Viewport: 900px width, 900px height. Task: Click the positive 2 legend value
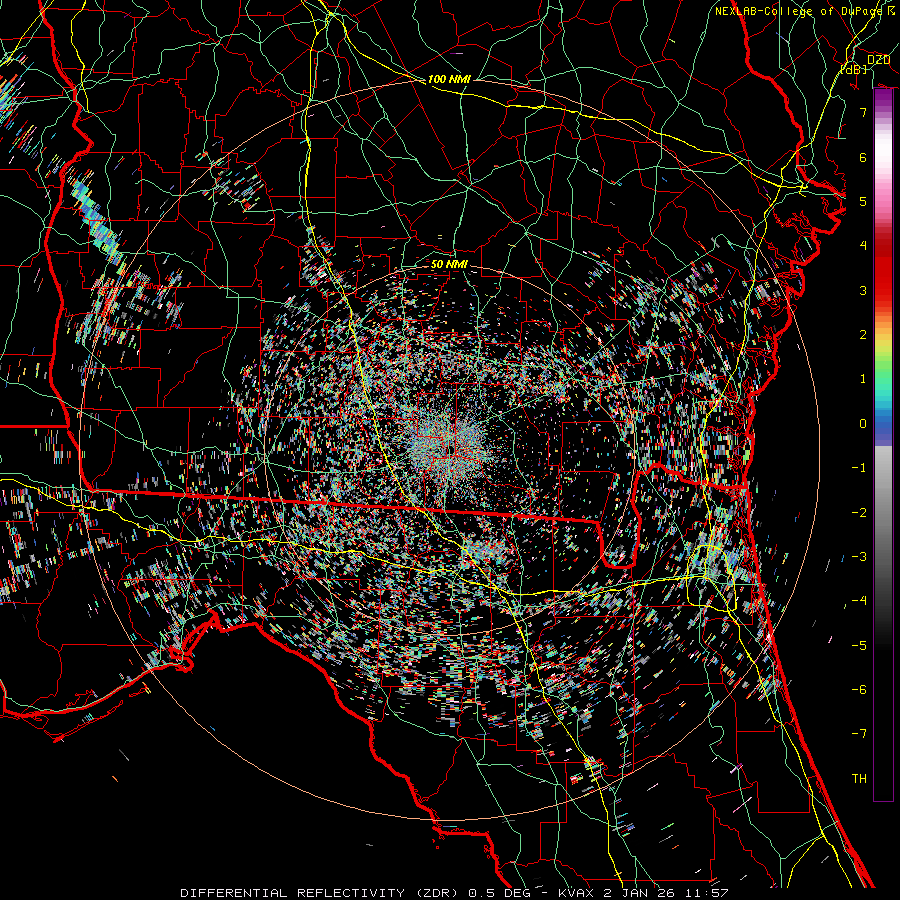tap(863, 335)
